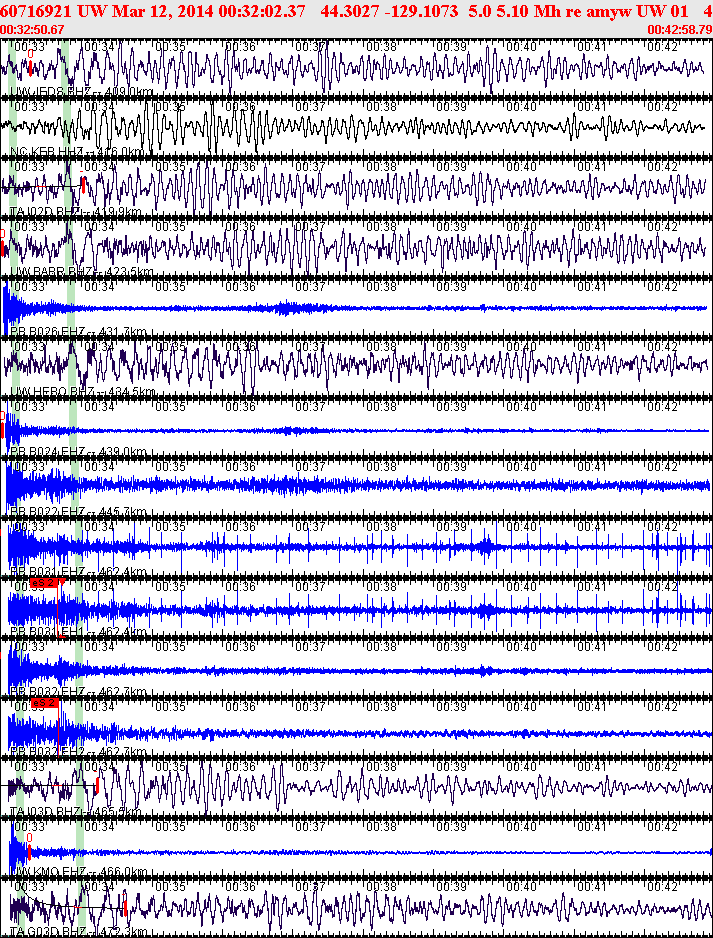Click the 00:35 tick on the TA.I03D trace
Viewport: 713px width, 938px height.
click(x=170, y=766)
